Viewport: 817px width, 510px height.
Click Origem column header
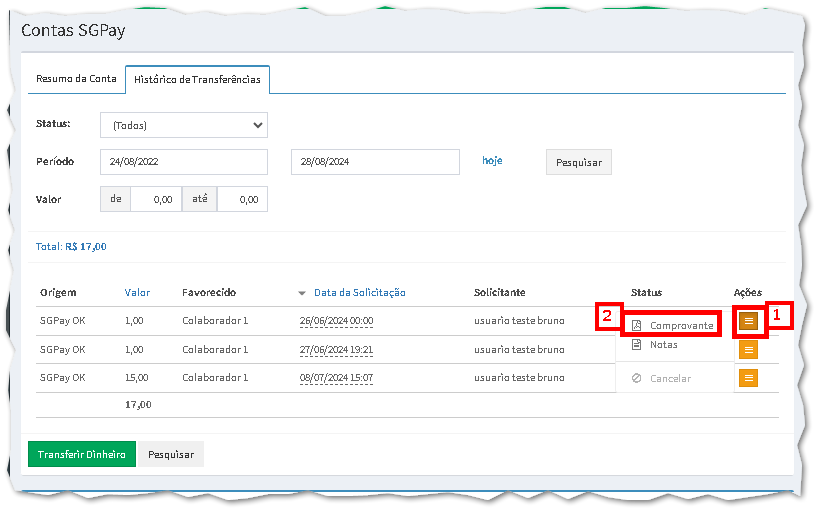58,293
